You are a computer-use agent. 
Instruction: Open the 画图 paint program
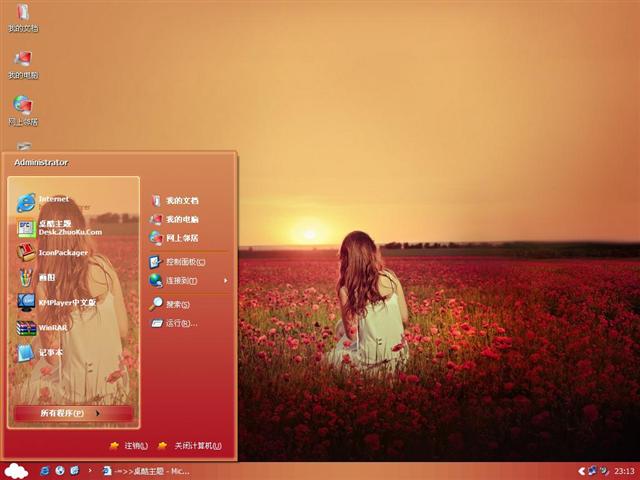(x=37, y=278)
